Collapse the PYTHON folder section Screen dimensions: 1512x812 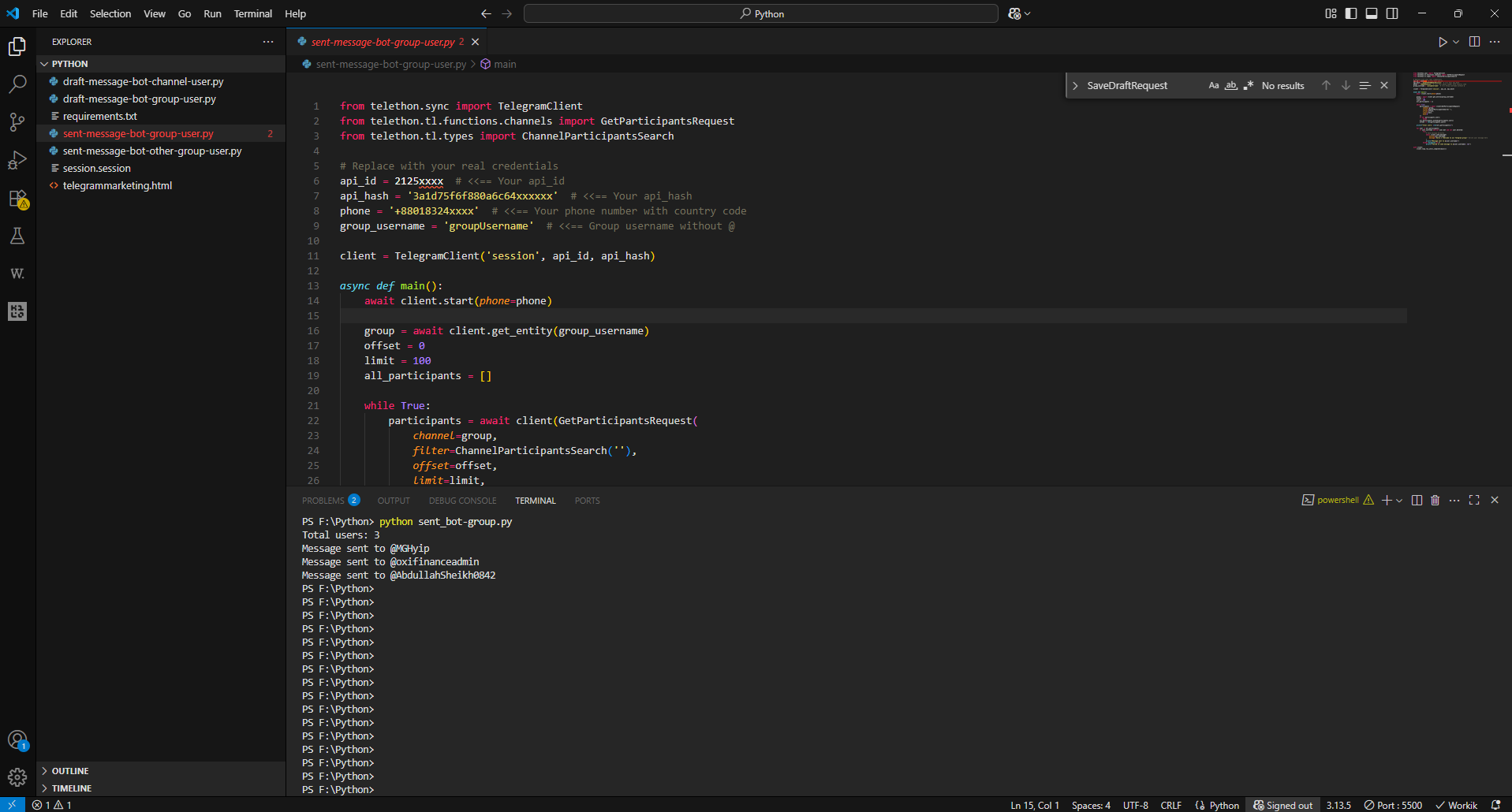click(161, 64)
